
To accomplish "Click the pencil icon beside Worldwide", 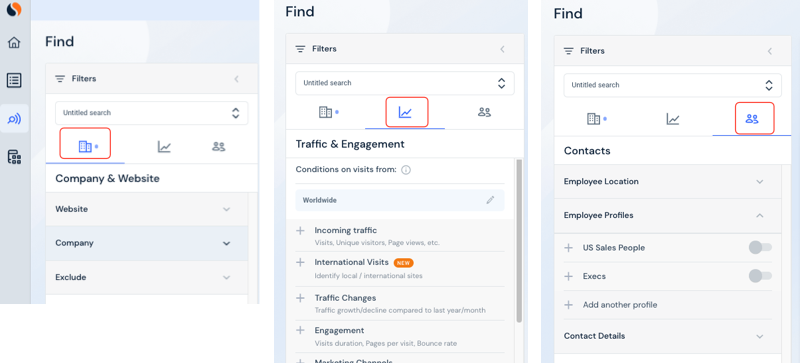I will pyautogui.click(x=490, y=200).
